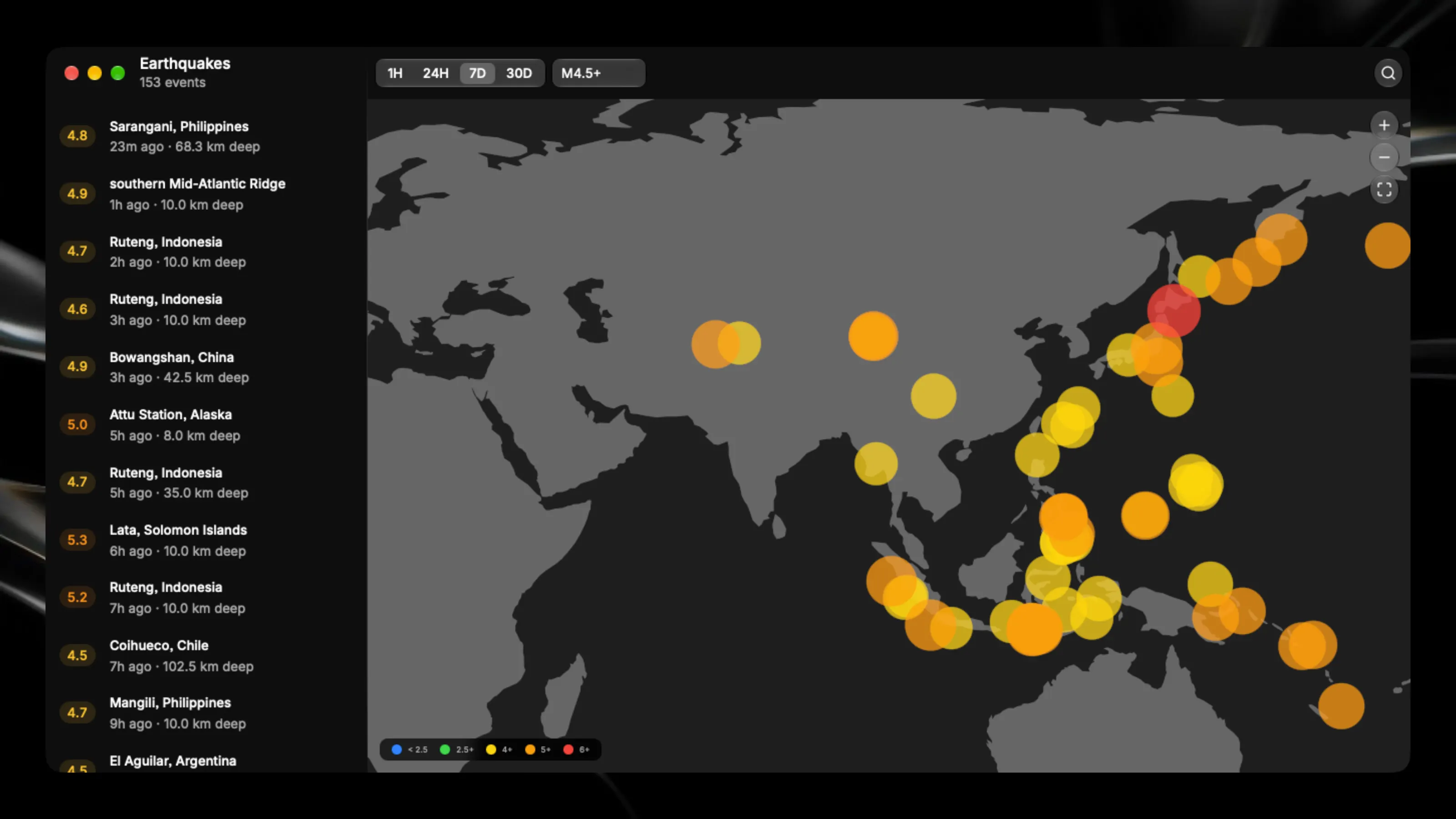Fit map to full extent icon
Screen dimensions: 1456x819
(1384, 189)
